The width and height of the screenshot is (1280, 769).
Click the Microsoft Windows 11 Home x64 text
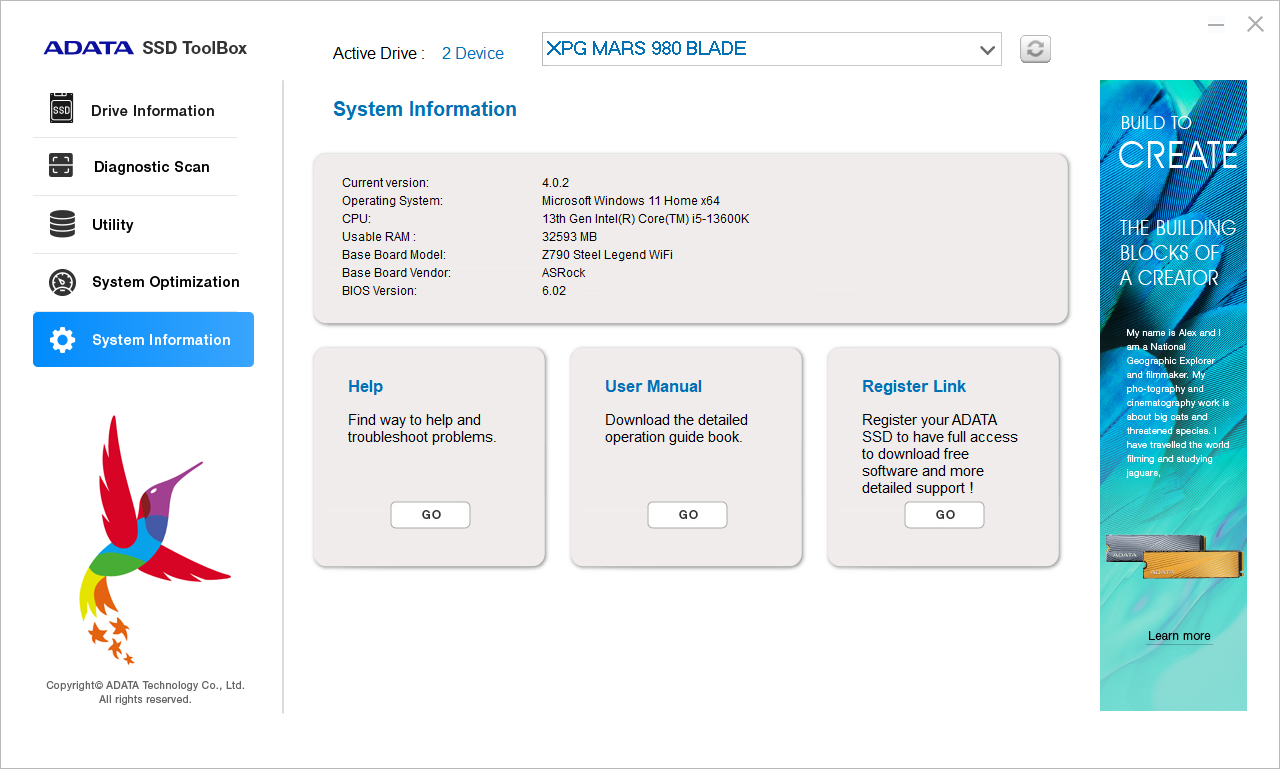click(x=631, y=201)
